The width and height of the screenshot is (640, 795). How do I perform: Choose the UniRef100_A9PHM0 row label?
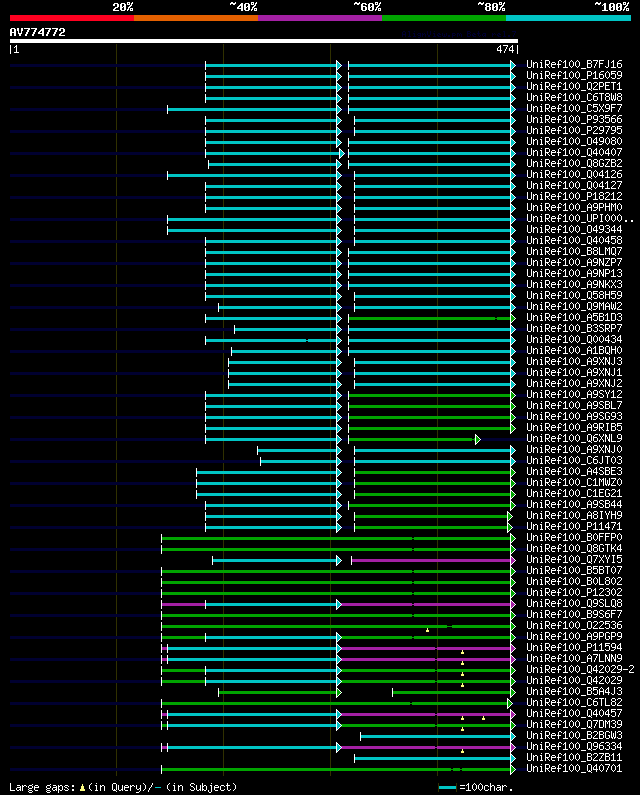click(574, 207)
